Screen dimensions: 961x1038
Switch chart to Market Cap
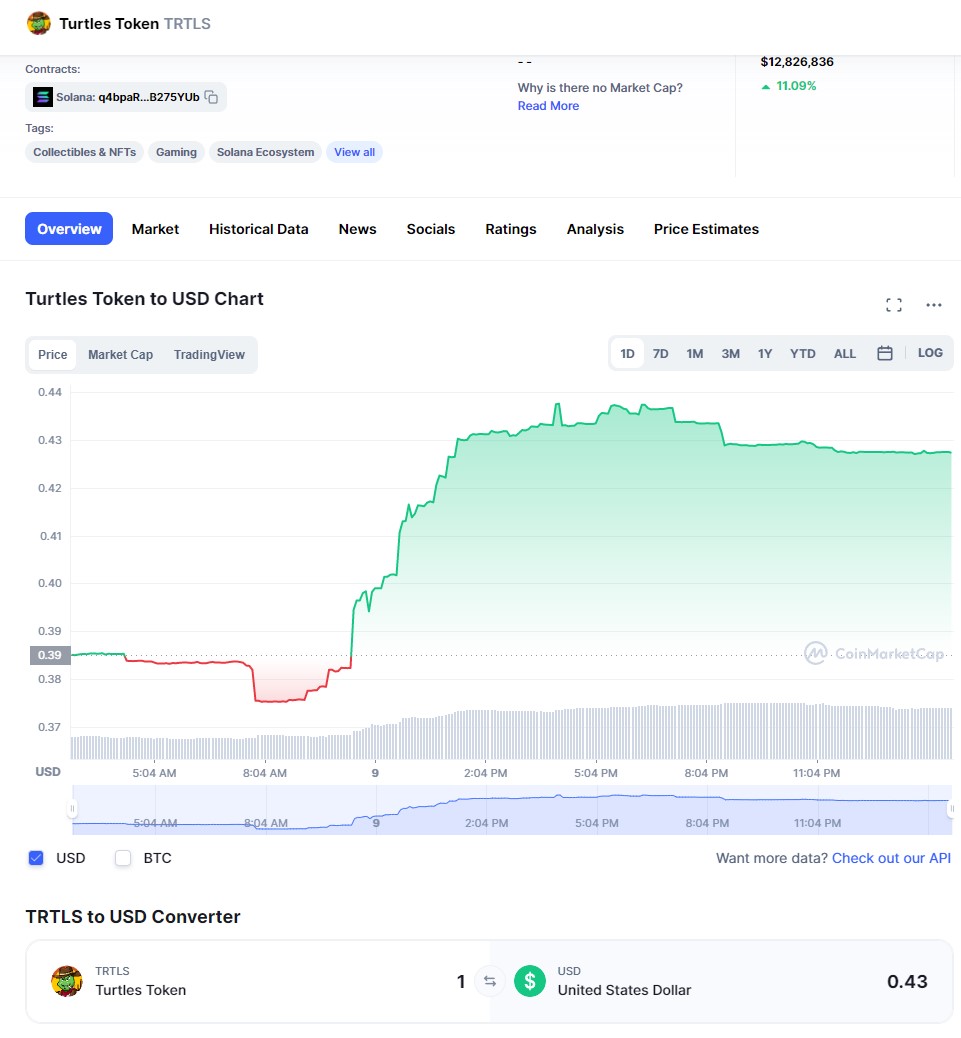tap(120, 355)
